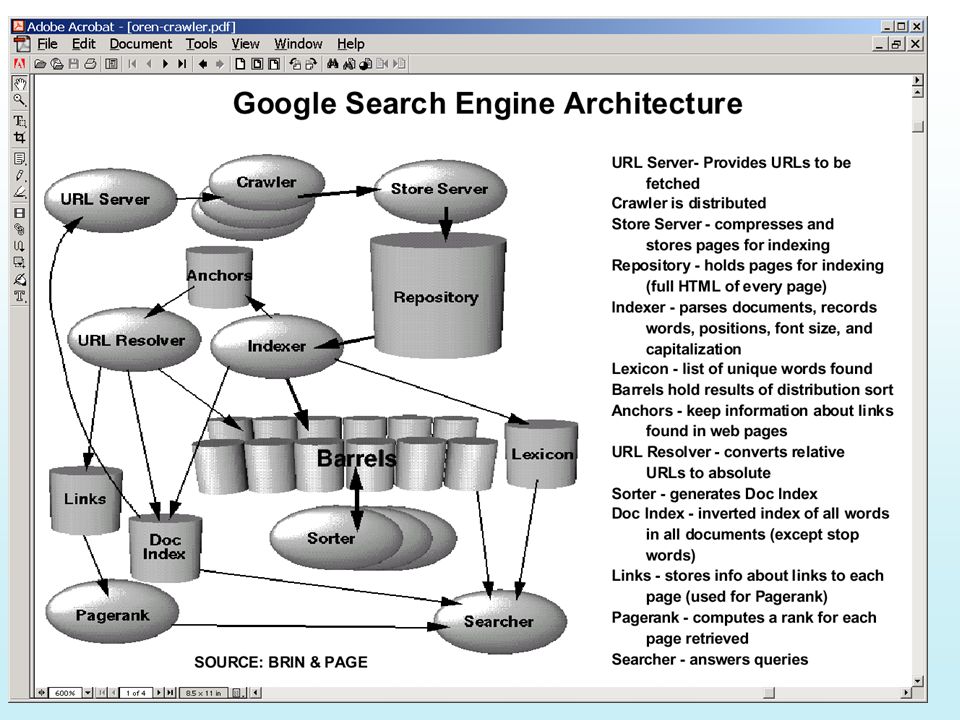Select the Movie tool icon
This screenshot has width=960, height=720.
coord(20,213)
